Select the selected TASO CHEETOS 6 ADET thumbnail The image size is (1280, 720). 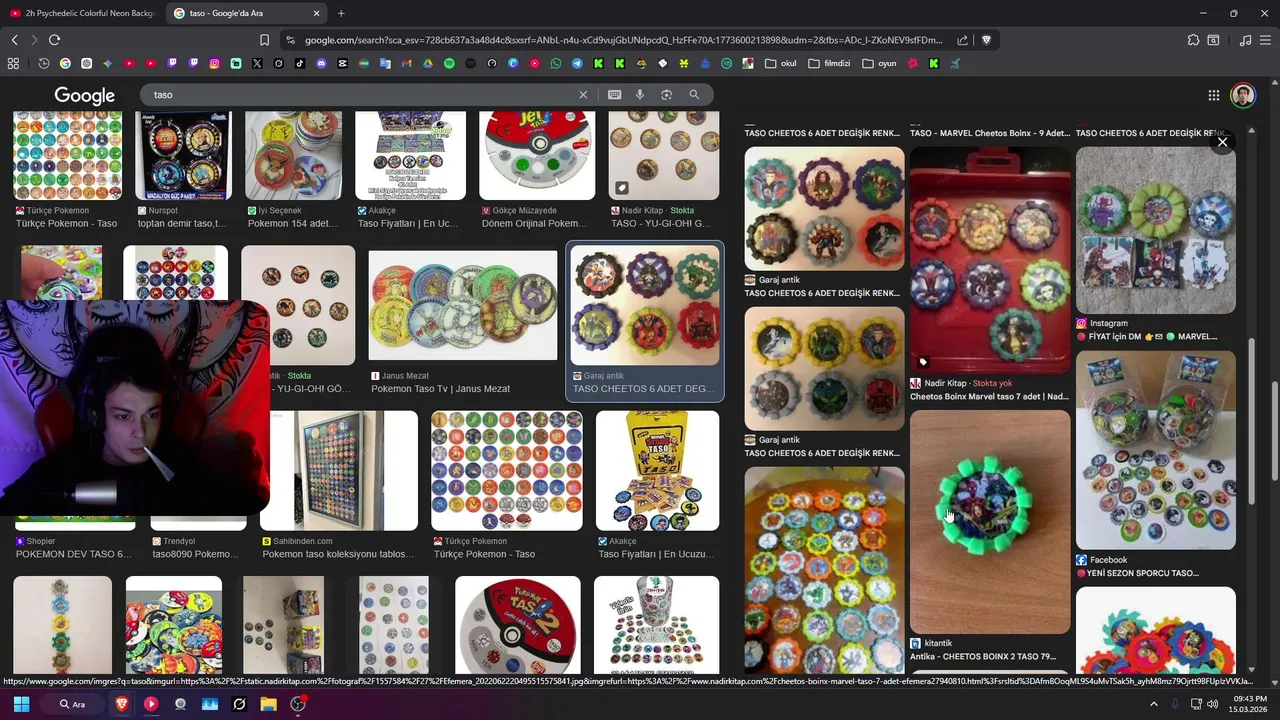[x=644, y=305]
